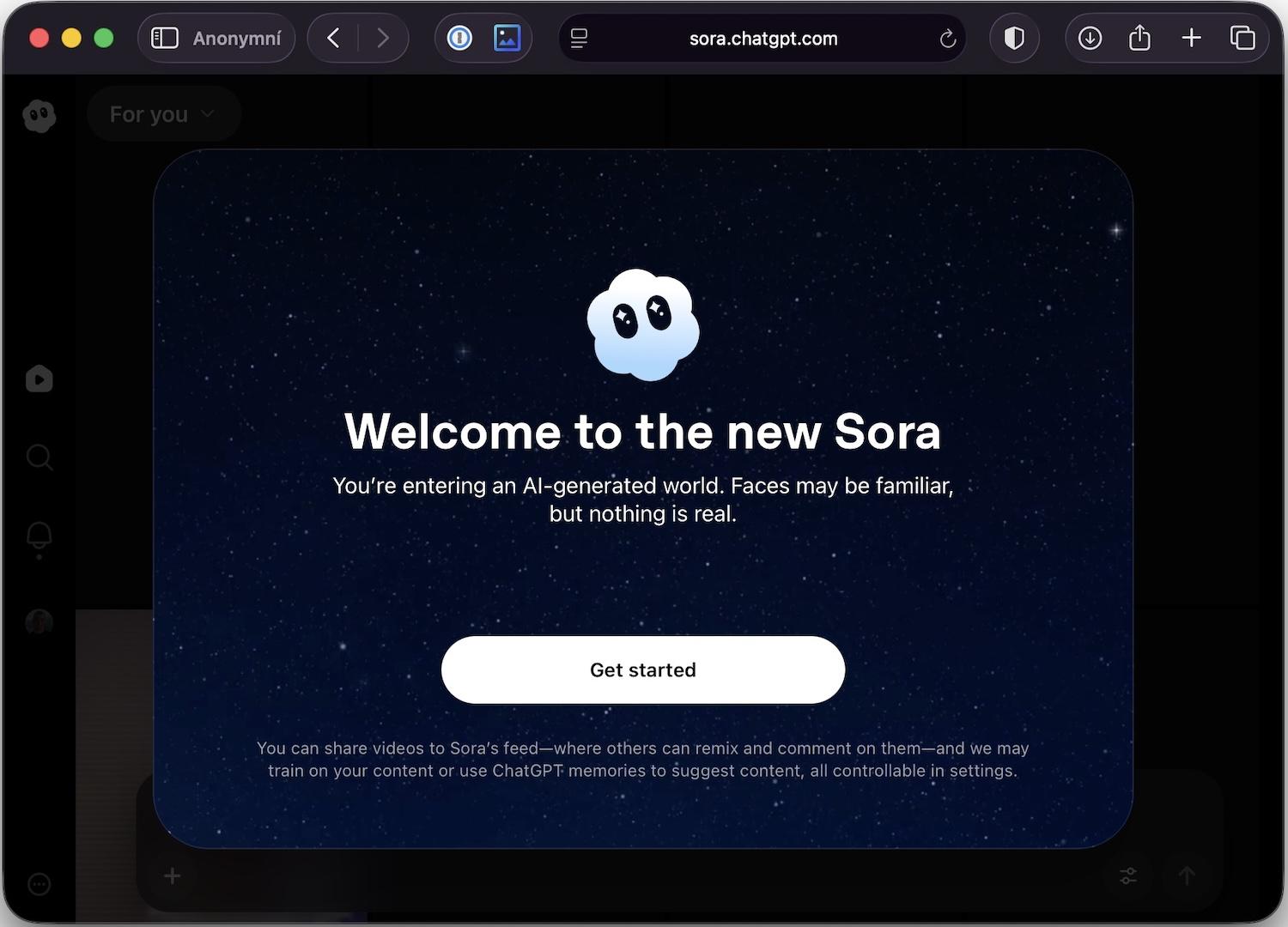
Task: Toggle the Safari sidebar panel
Action: (x=165, y=39)
